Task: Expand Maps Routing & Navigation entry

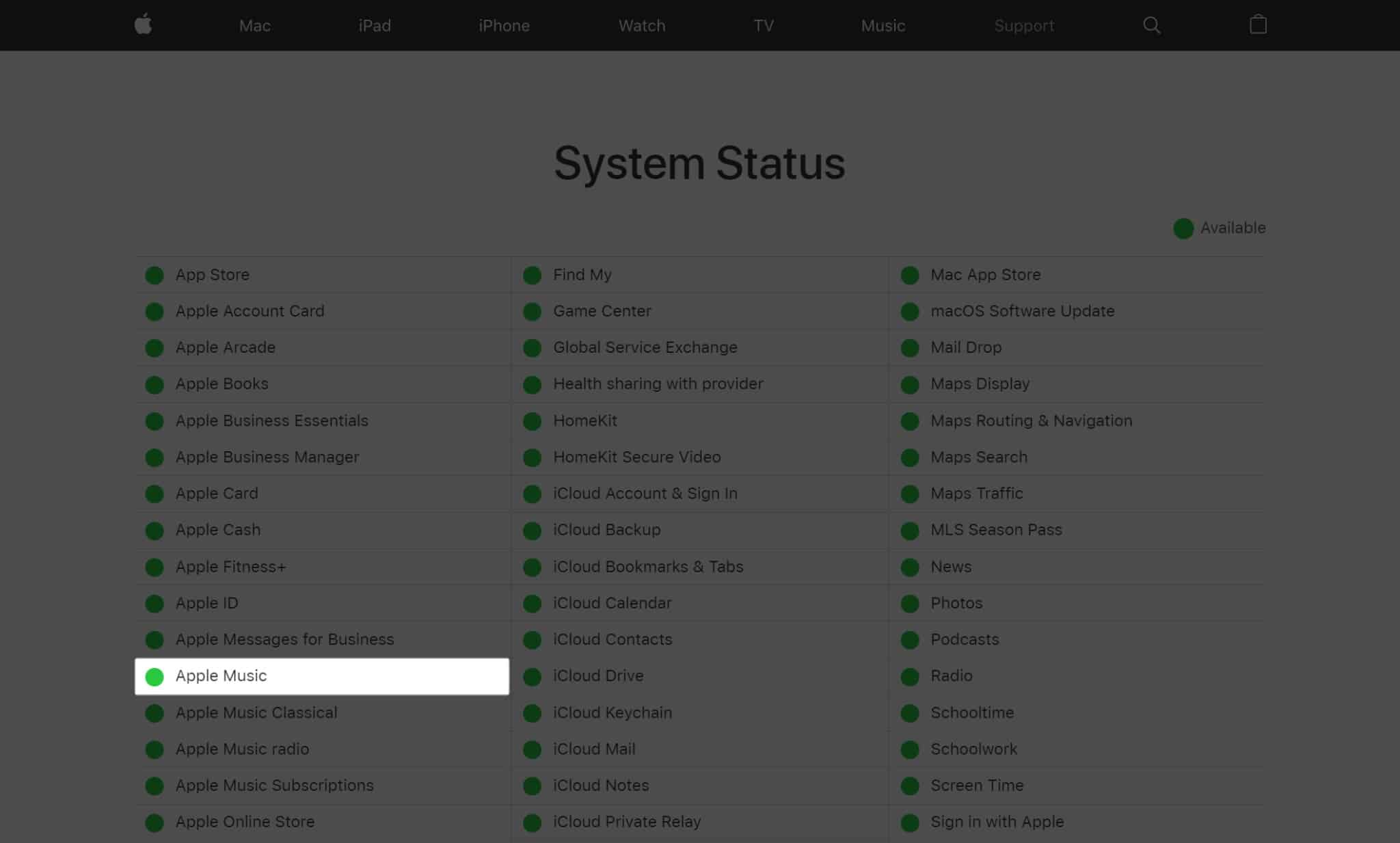Action: (1031, 420)
